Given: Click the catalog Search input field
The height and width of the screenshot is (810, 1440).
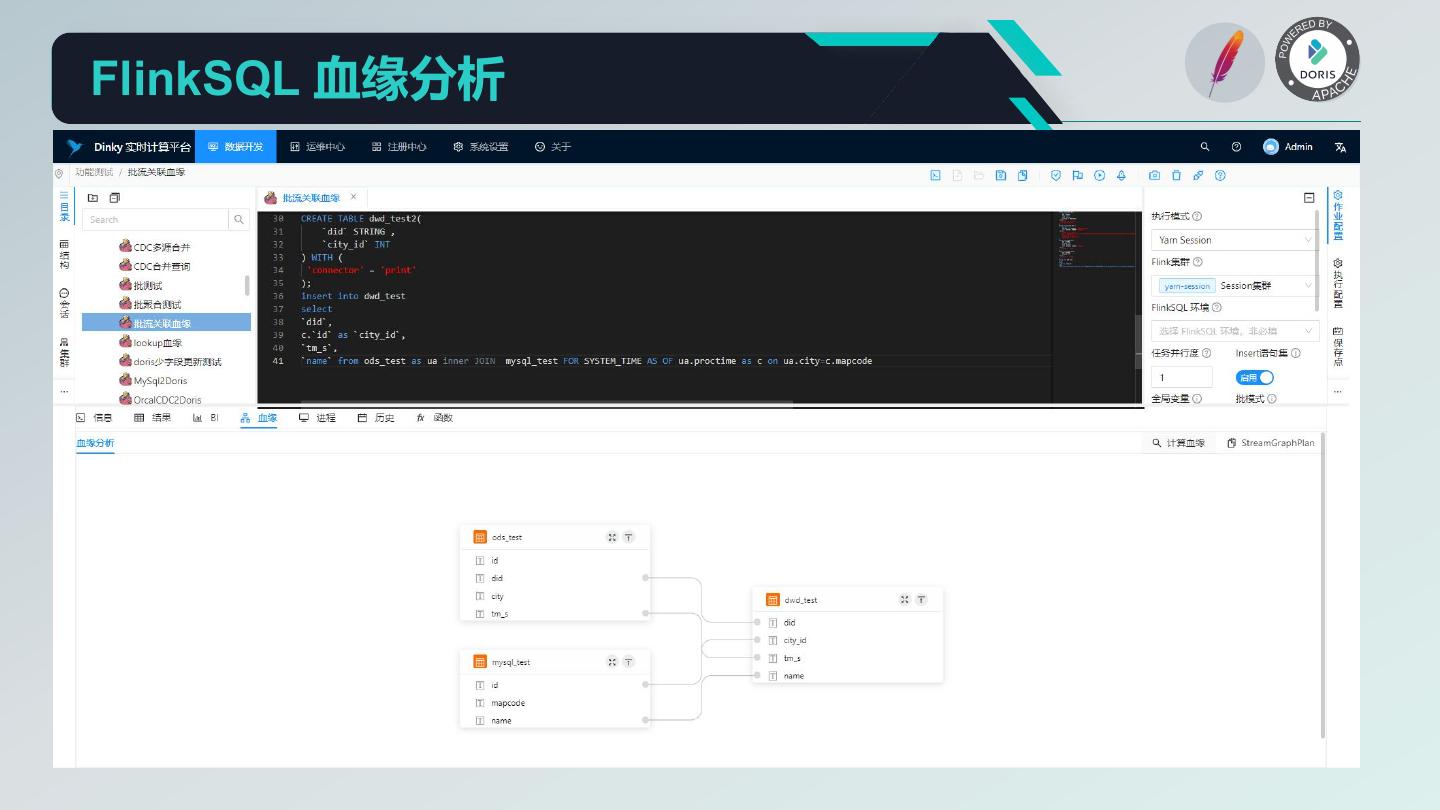Looking at the screenshot, I should pyautogui.click(x=155, y=219).
